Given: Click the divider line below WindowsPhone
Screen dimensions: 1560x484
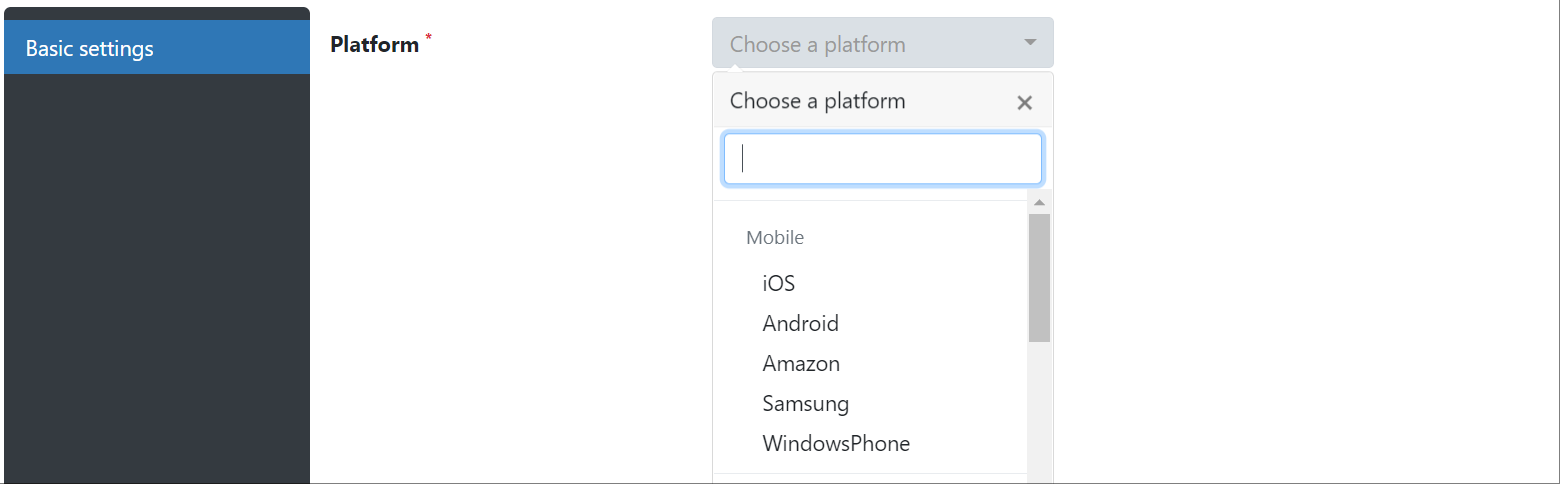Looking at the screenshot, I should 870,473.
